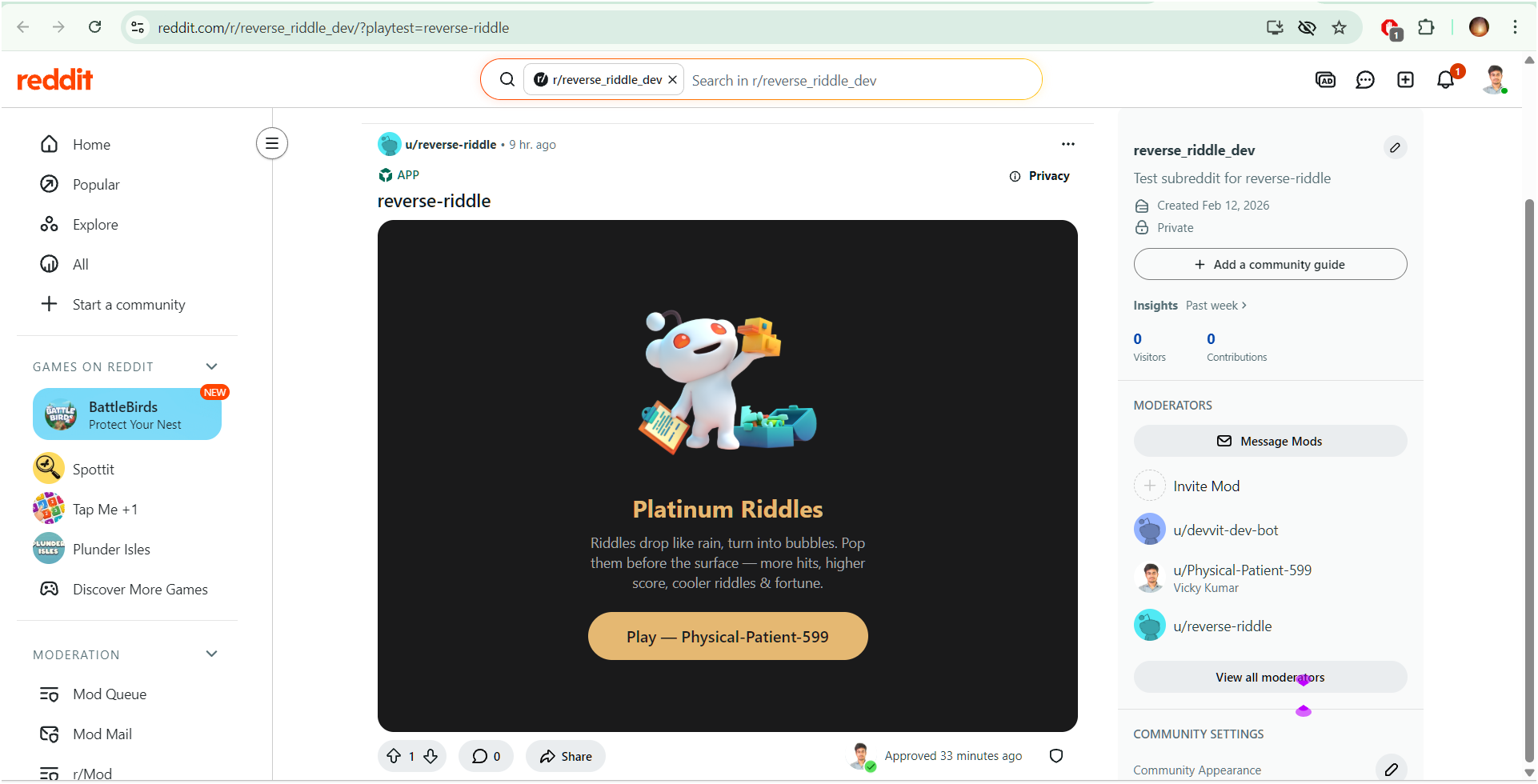Share the post
Screen dimensions: 1538x784
[x=566, y=756]
